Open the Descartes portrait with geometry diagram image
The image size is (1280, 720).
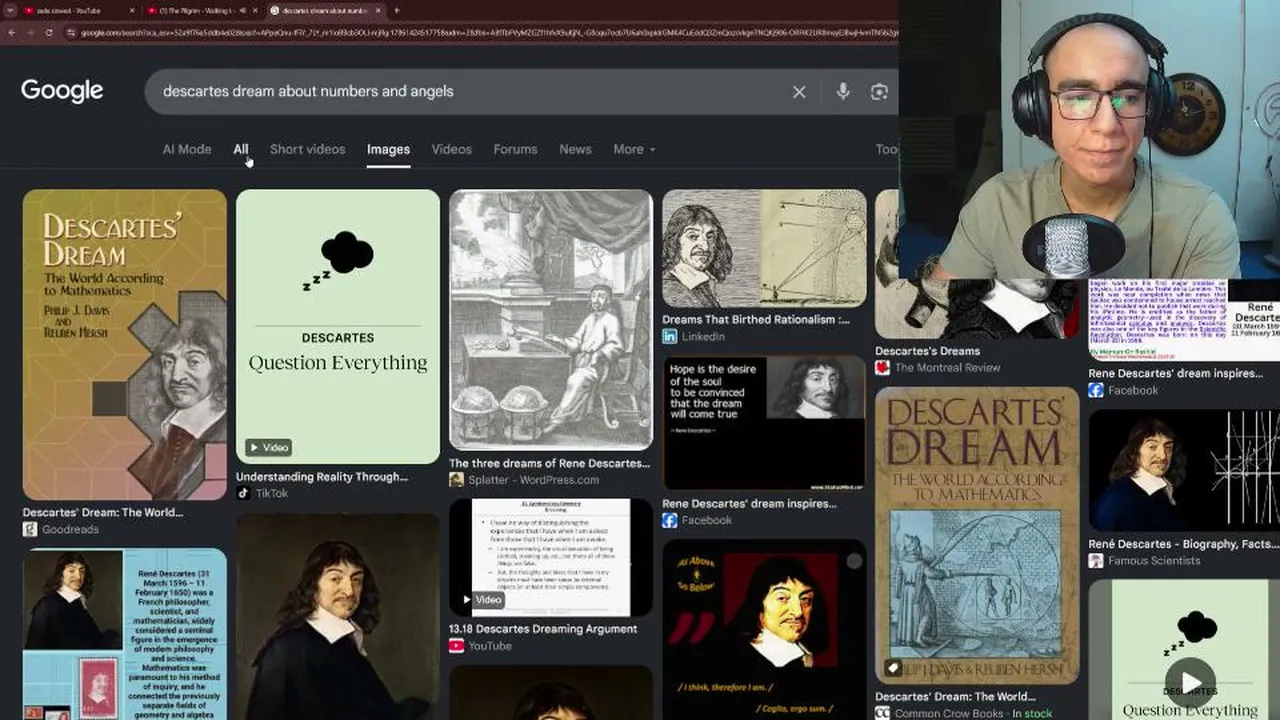click(764, 248)
